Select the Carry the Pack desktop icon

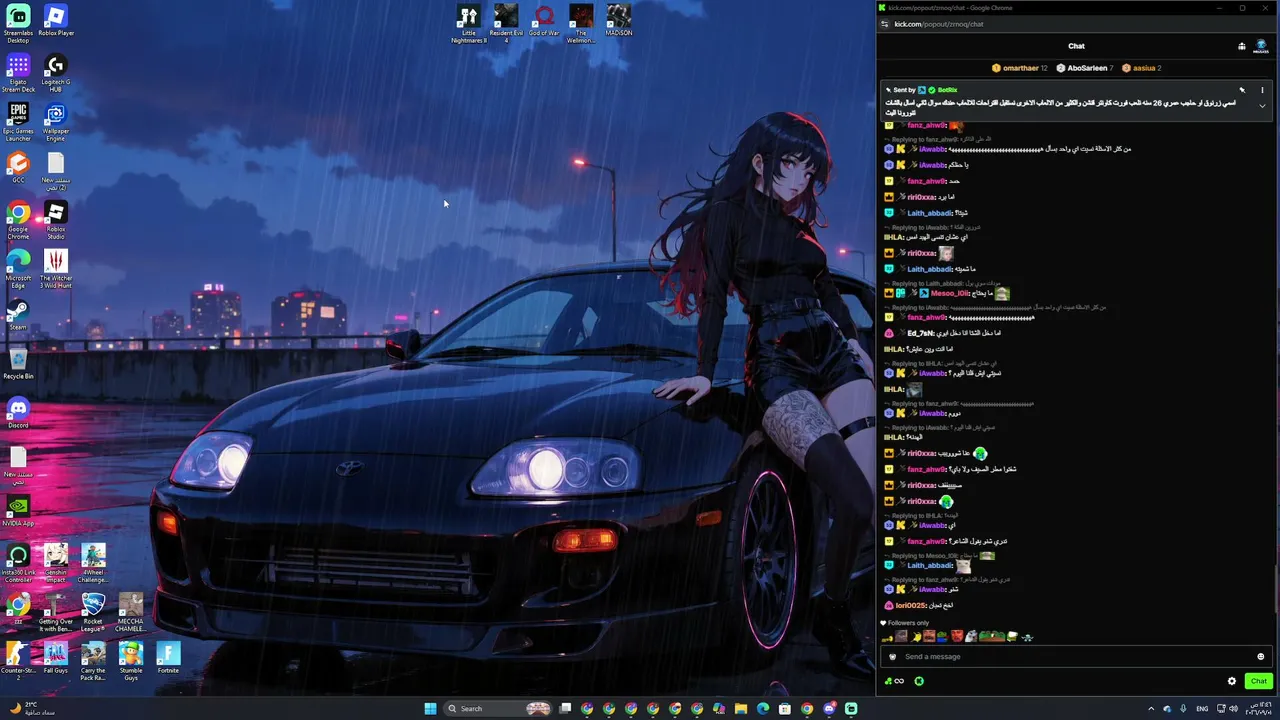93,661
